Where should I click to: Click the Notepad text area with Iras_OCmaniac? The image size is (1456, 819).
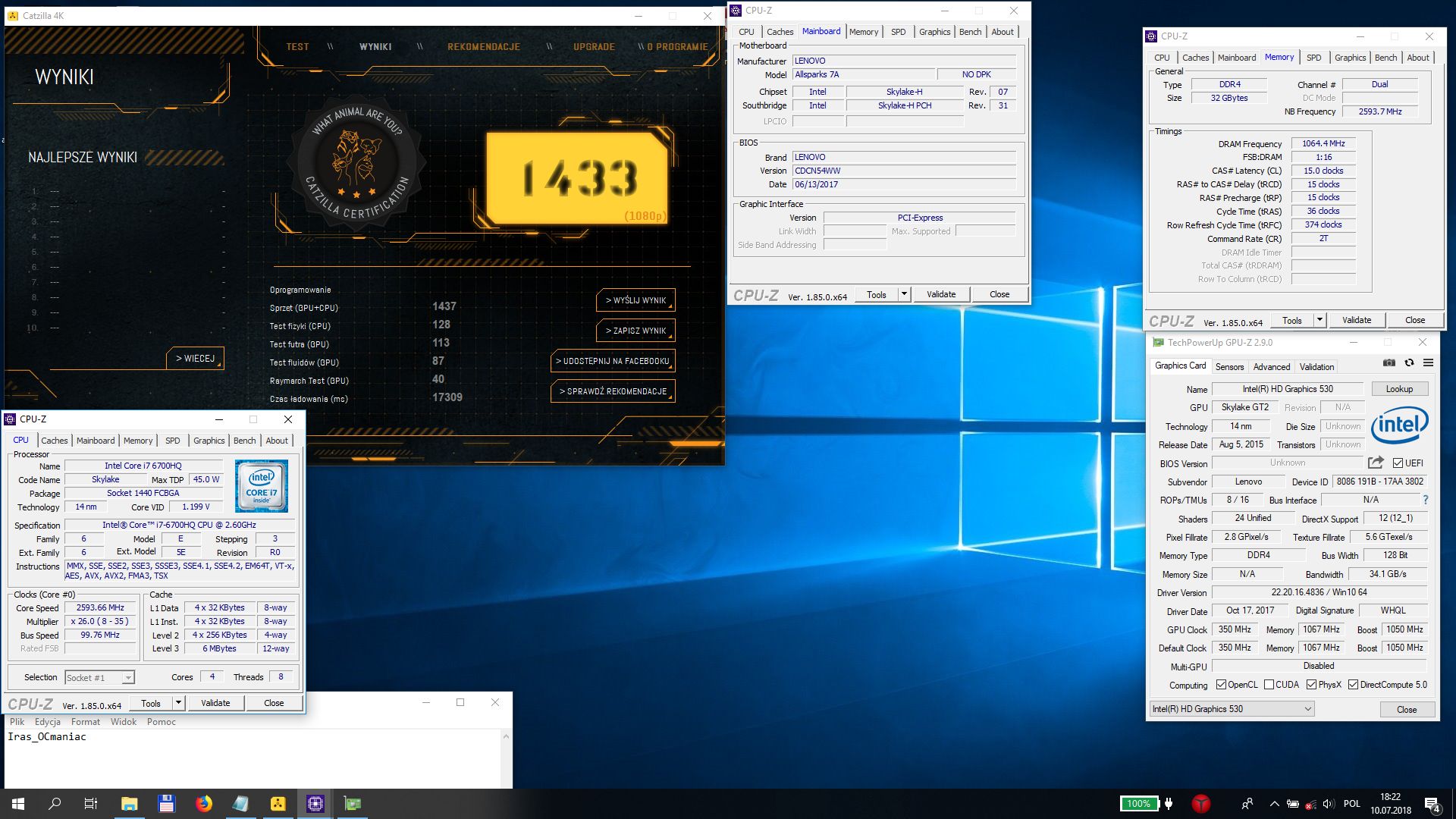[x=253, y=758]
